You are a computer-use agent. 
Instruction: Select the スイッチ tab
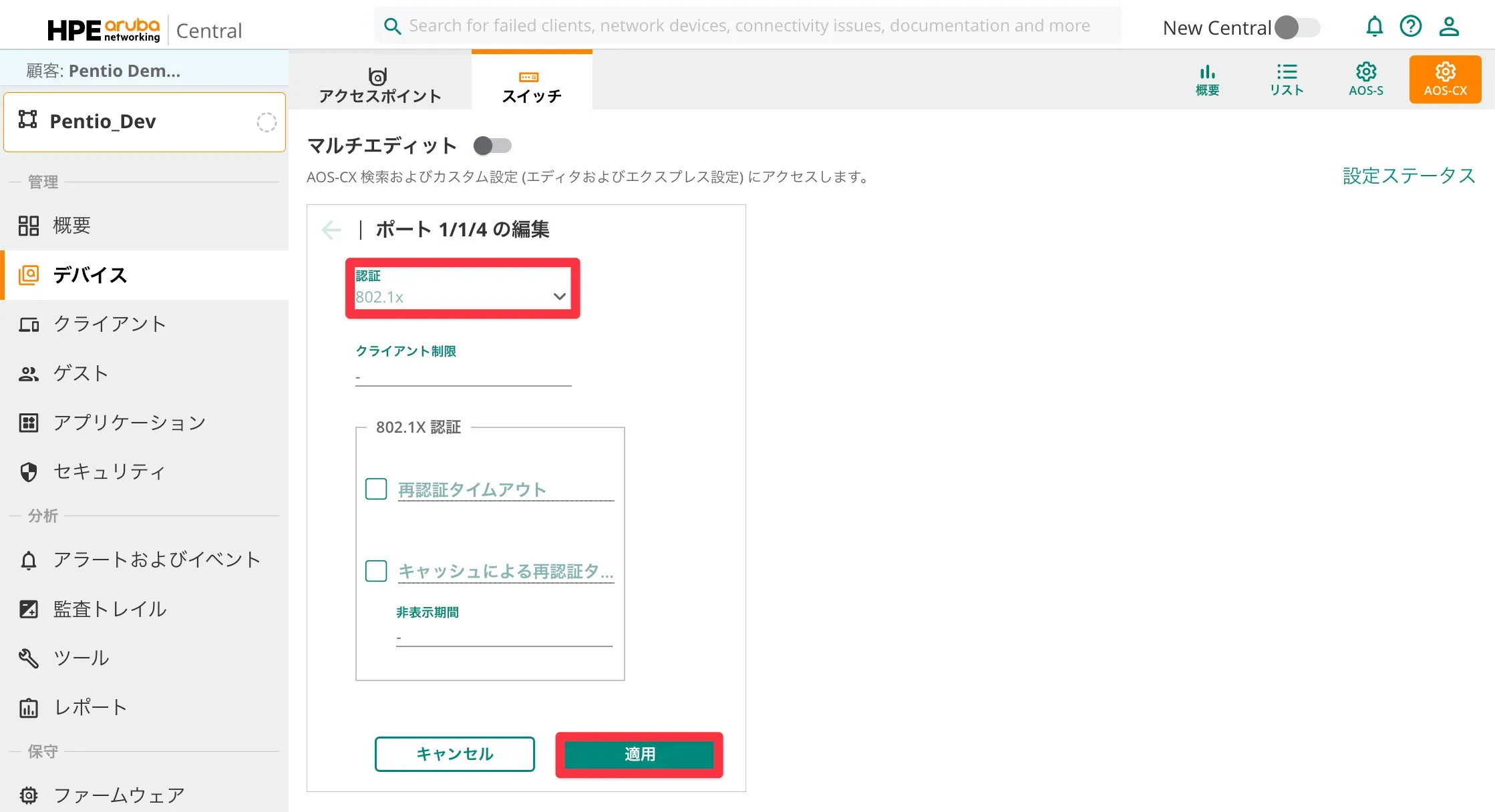point(531,85)
